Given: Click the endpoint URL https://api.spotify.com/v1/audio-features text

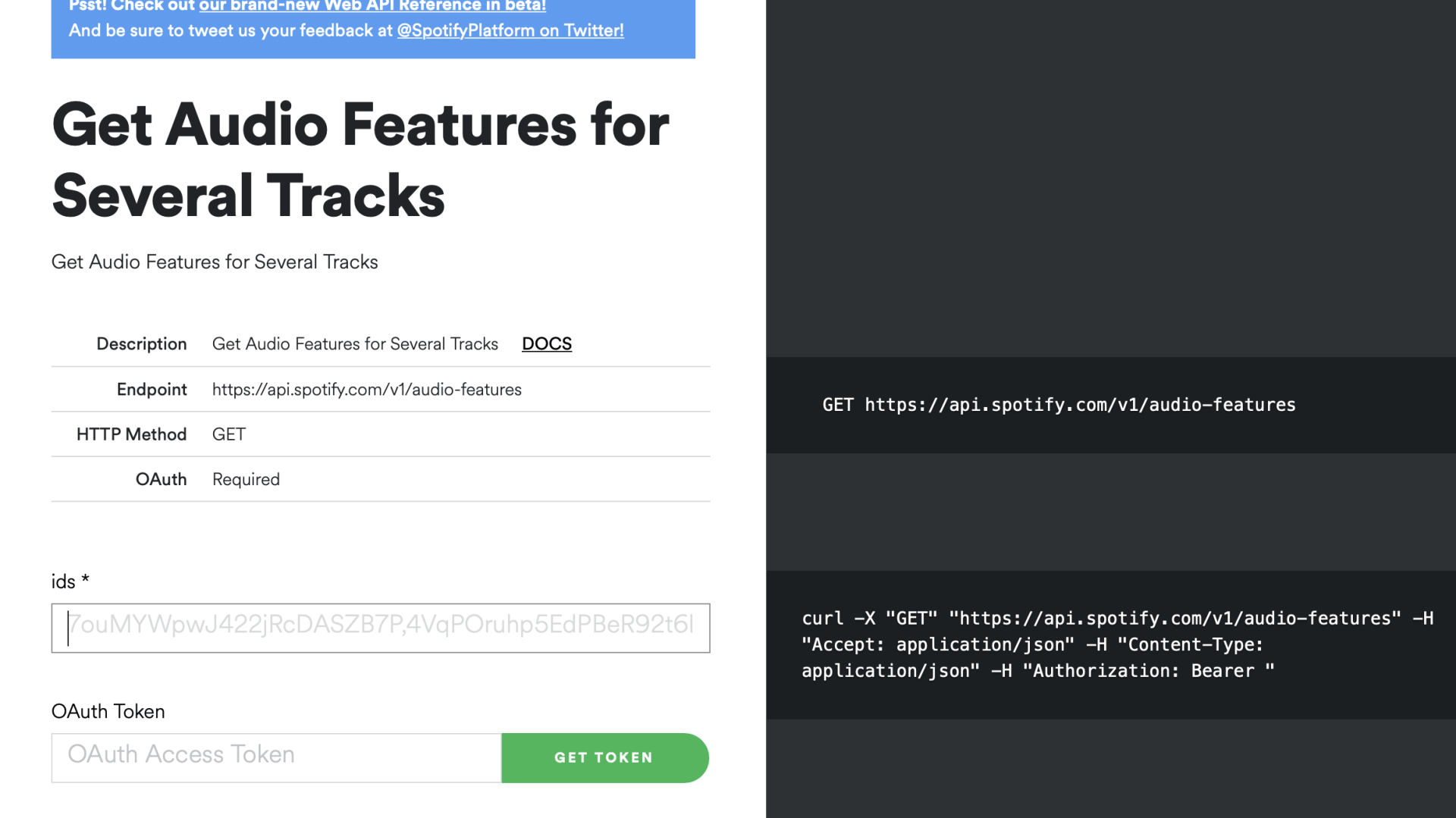Looking at the screenshot, I should 367,389.
